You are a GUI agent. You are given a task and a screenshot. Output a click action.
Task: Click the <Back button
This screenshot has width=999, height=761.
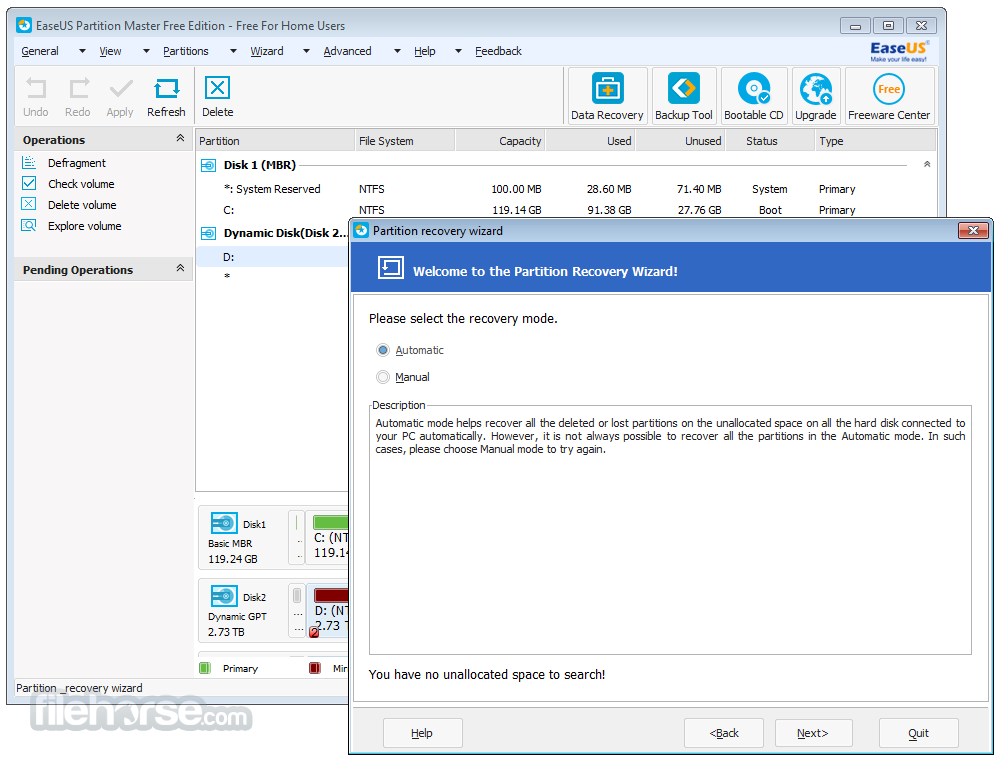[x=724, y=733]
